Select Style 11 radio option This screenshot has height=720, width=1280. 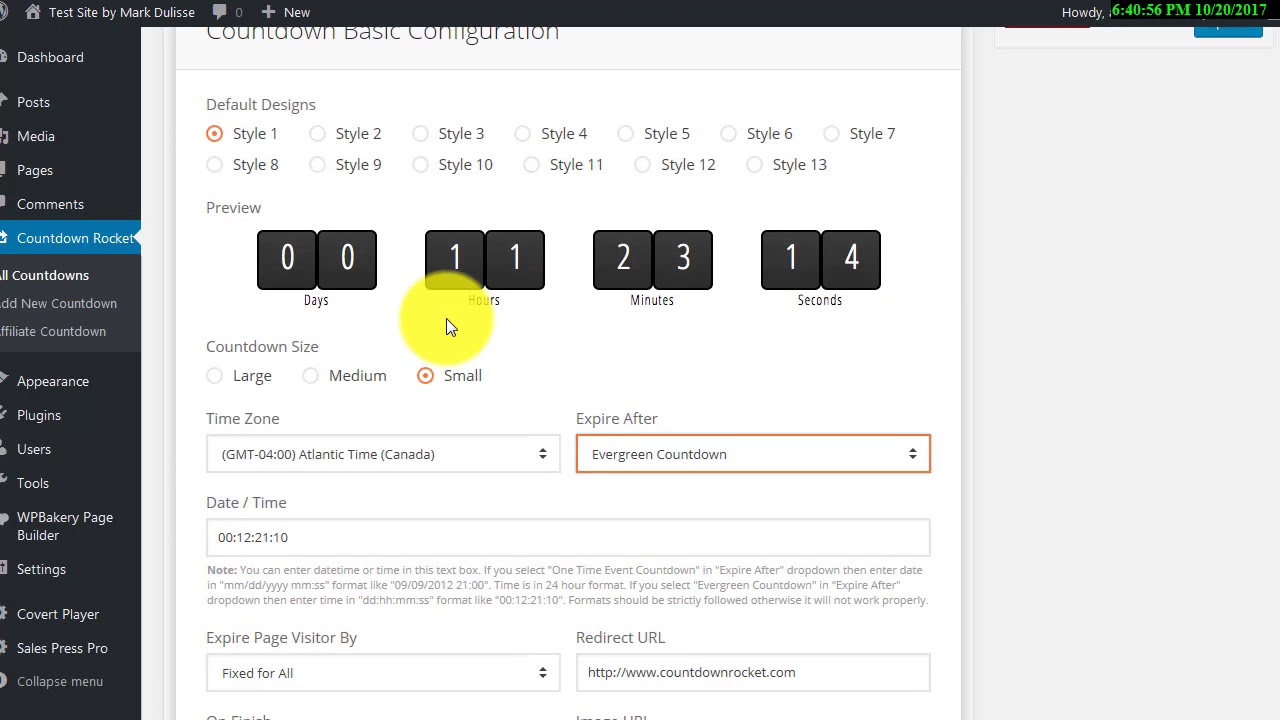point(531,164)
